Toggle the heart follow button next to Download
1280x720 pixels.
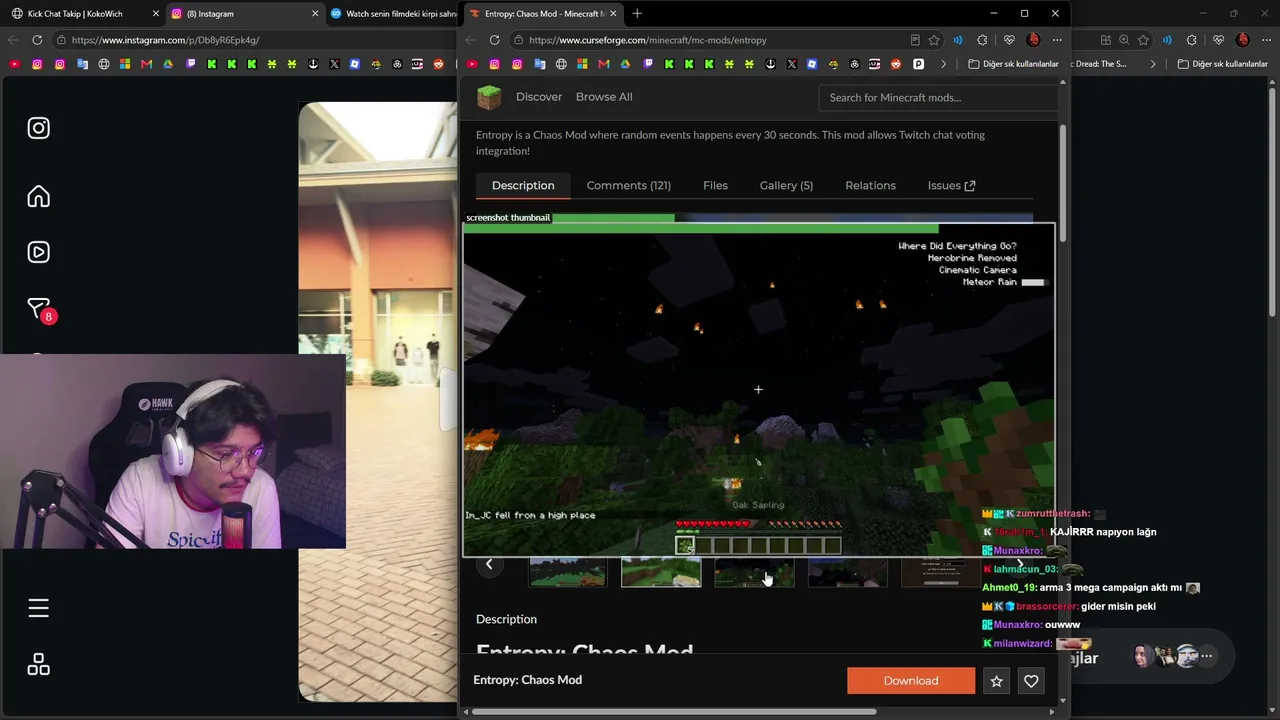coord(1031,681)
